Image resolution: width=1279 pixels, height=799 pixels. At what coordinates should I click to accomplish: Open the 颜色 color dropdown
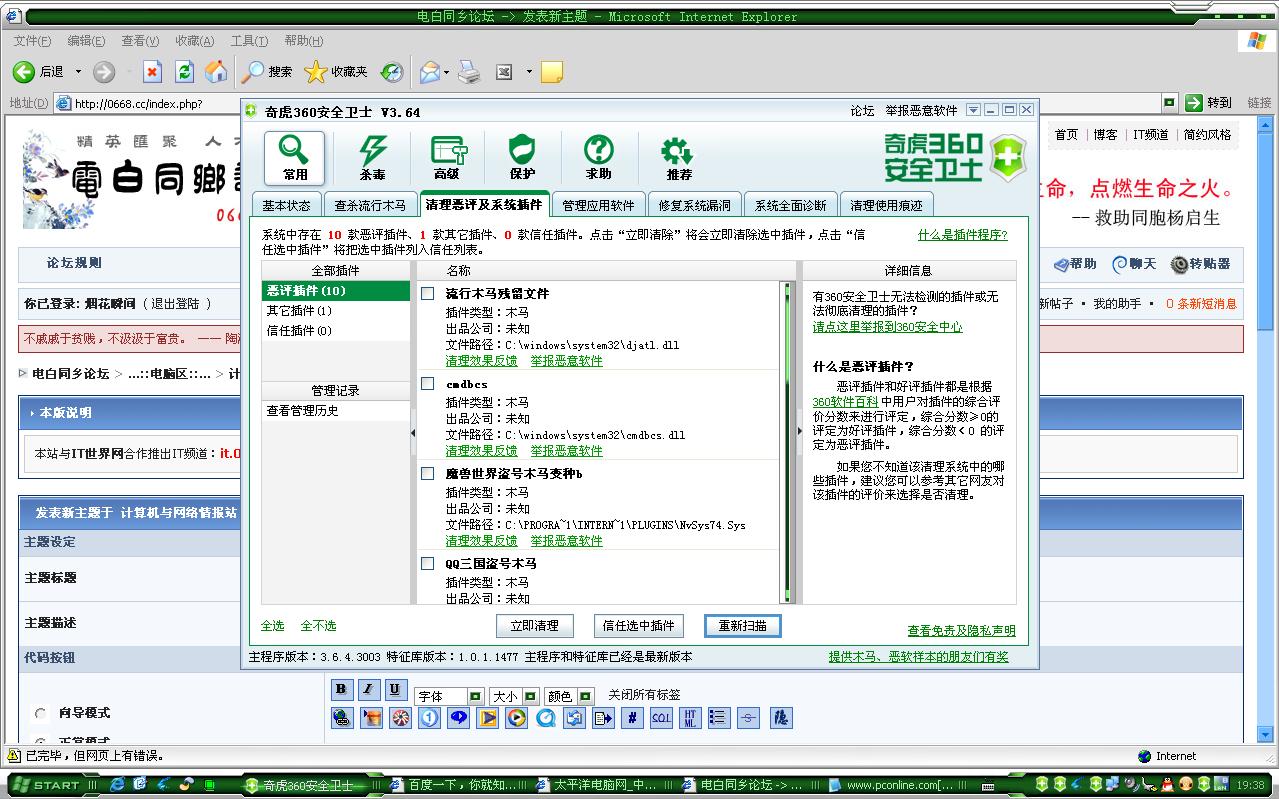585,696
